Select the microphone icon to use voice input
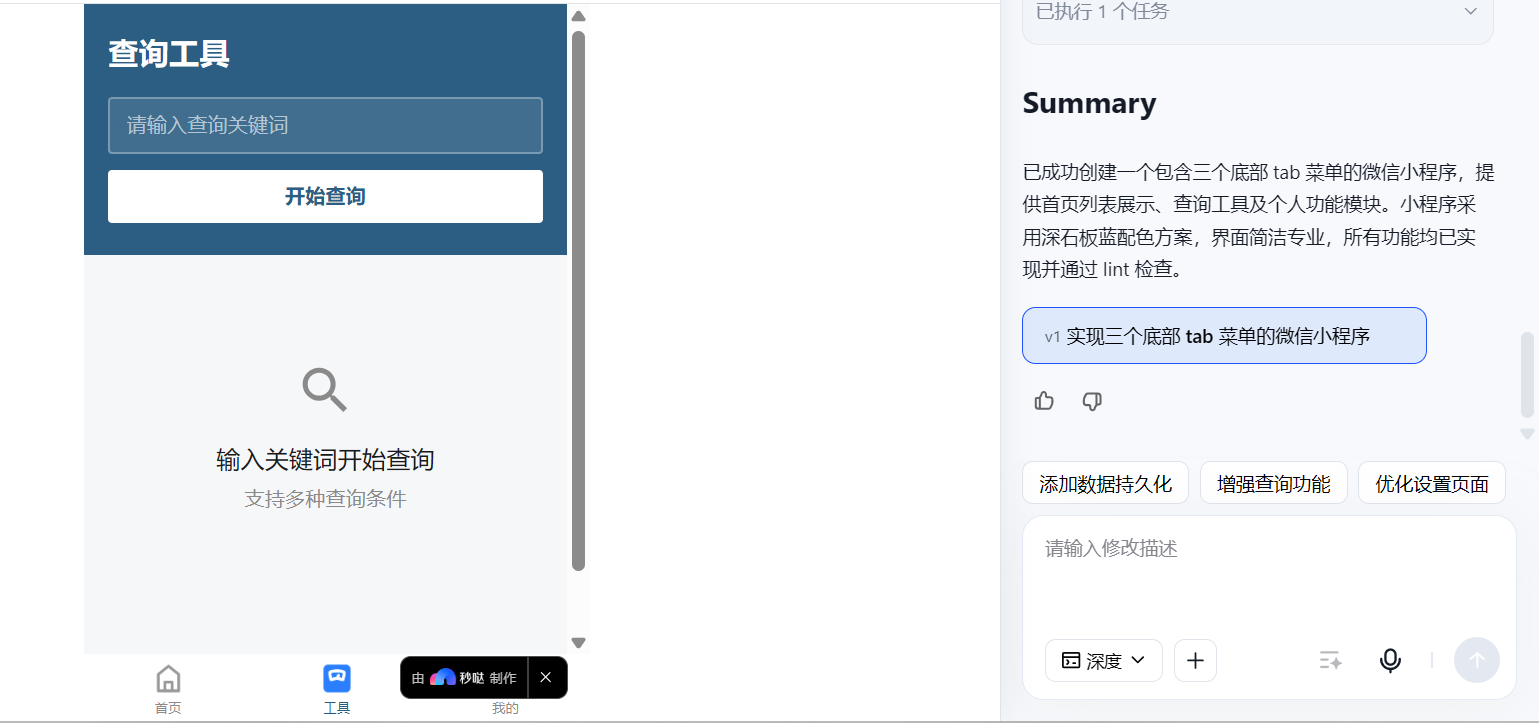This screenshot has width=1539, height=723. click(1390, 660)
